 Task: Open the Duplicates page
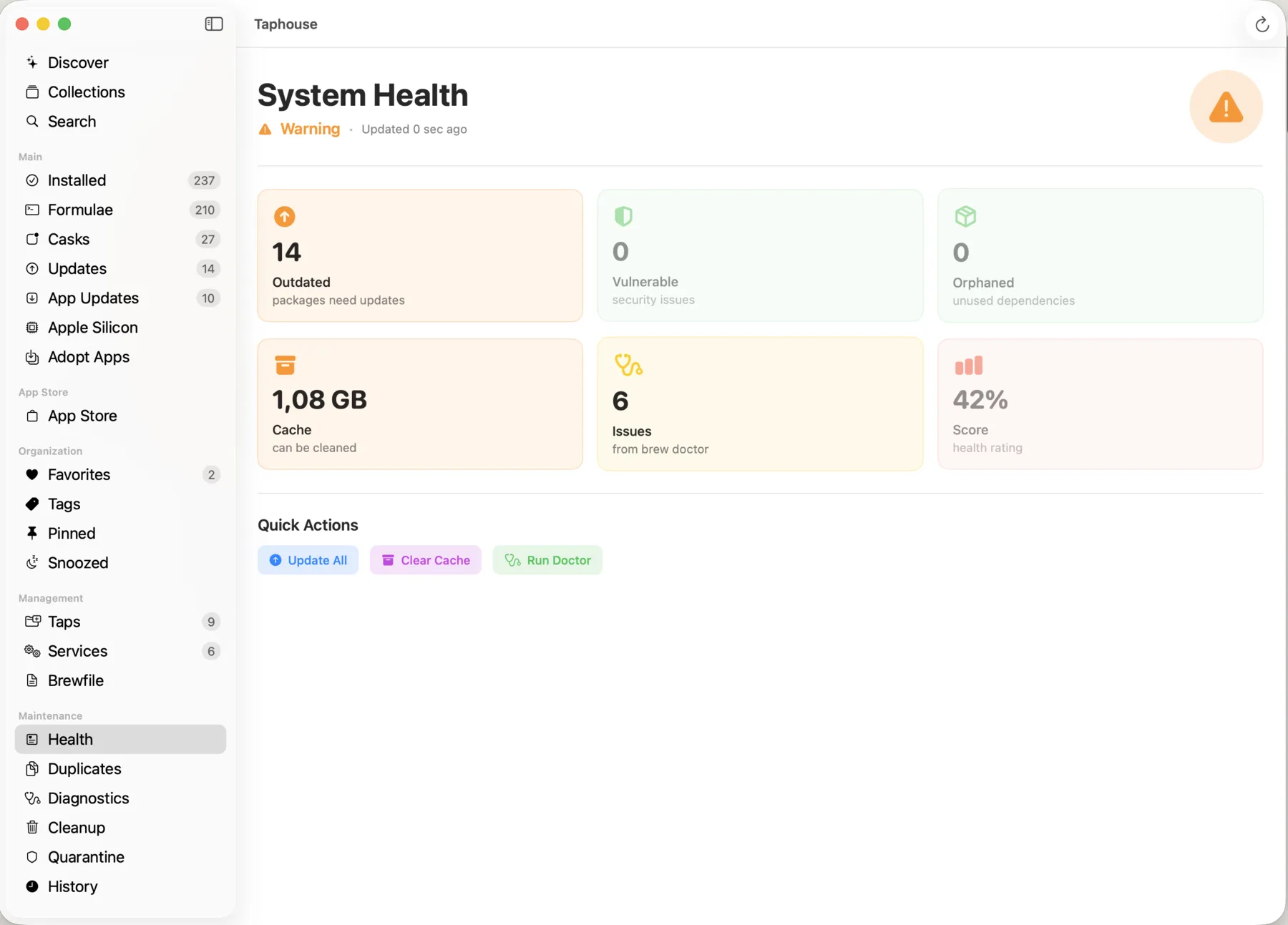tap(120, 768)
